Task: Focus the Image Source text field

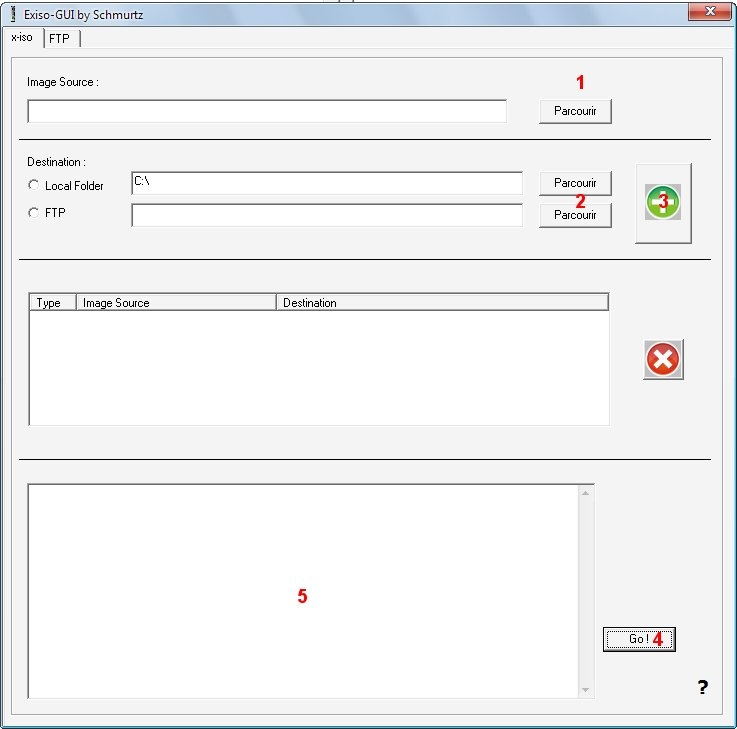Action: pyautogui.click(x=266, y=111)
